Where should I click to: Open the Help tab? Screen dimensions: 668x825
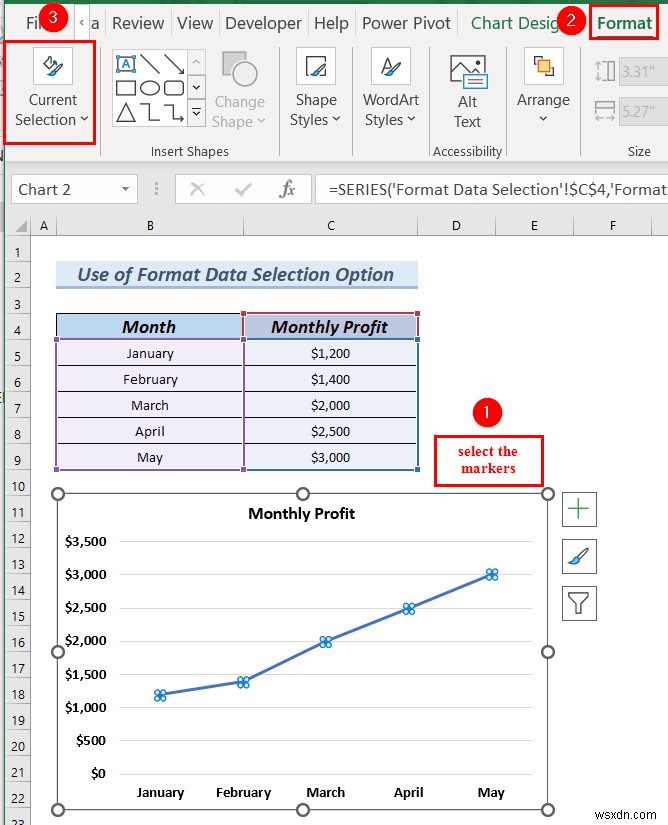(x=331, y=23)
